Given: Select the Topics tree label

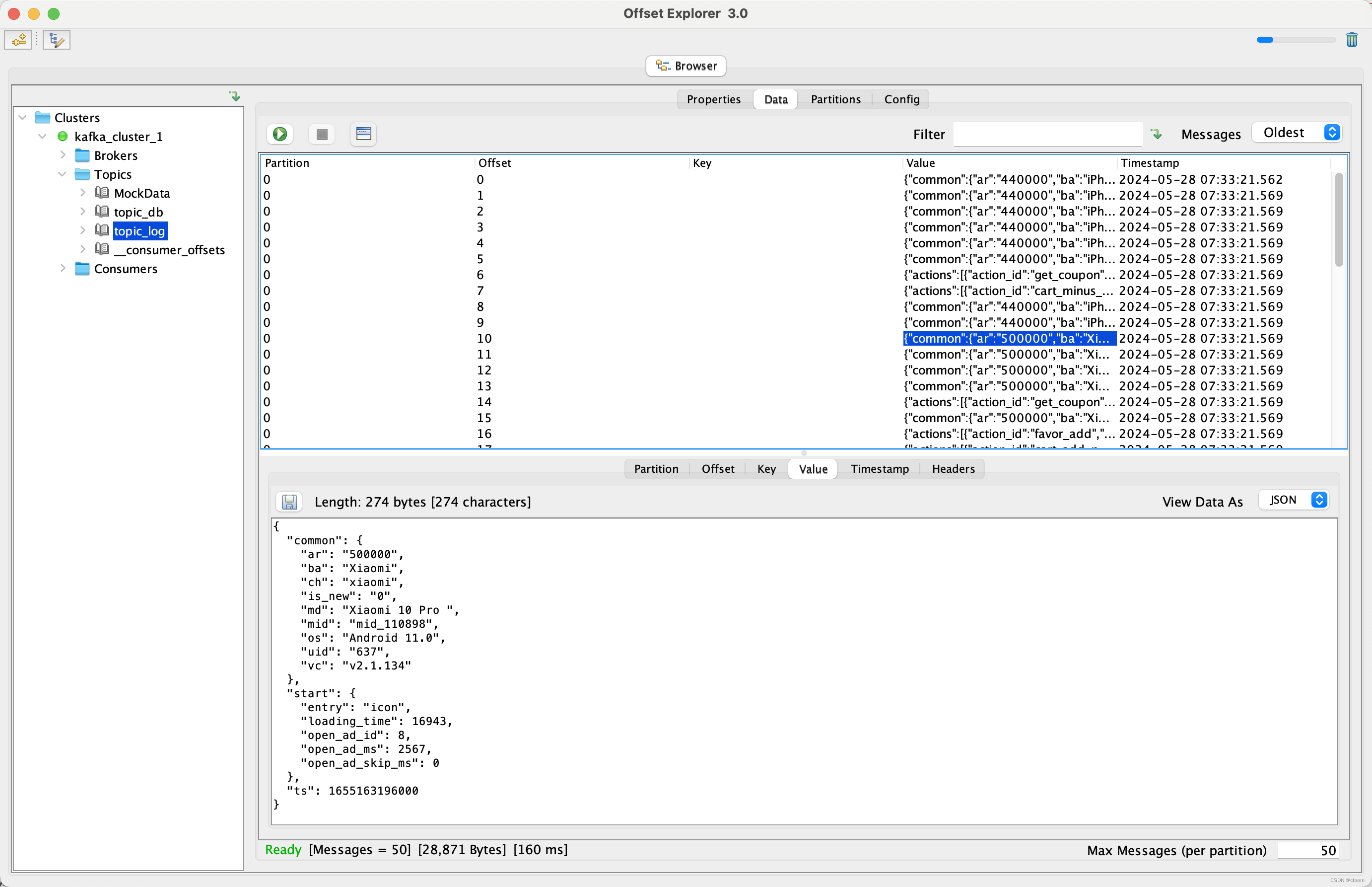Looking at the screenshot, I should click(x=113, y=174).
